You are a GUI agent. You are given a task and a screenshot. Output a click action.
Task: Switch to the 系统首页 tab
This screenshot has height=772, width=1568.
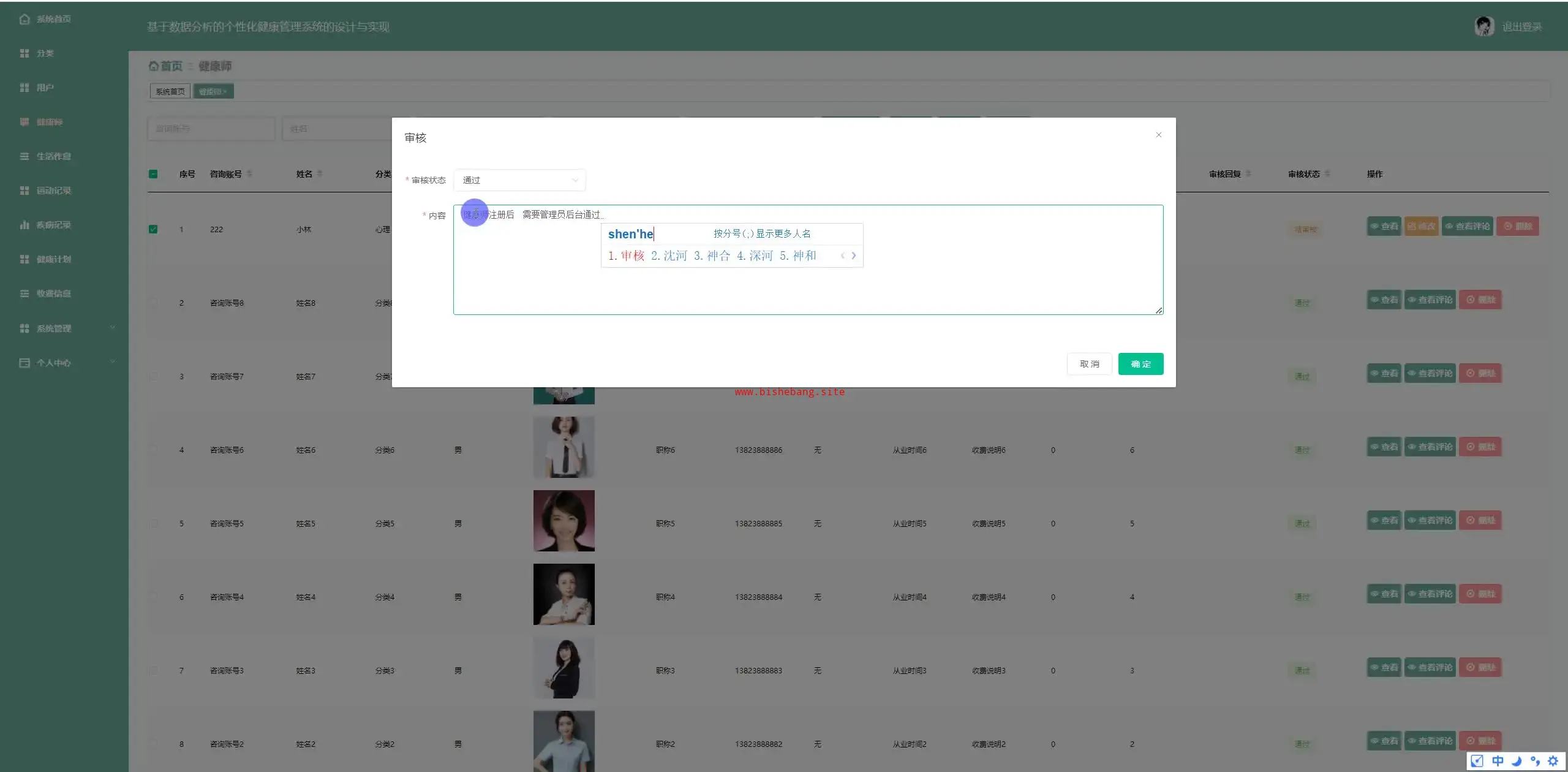pos(170,91)
